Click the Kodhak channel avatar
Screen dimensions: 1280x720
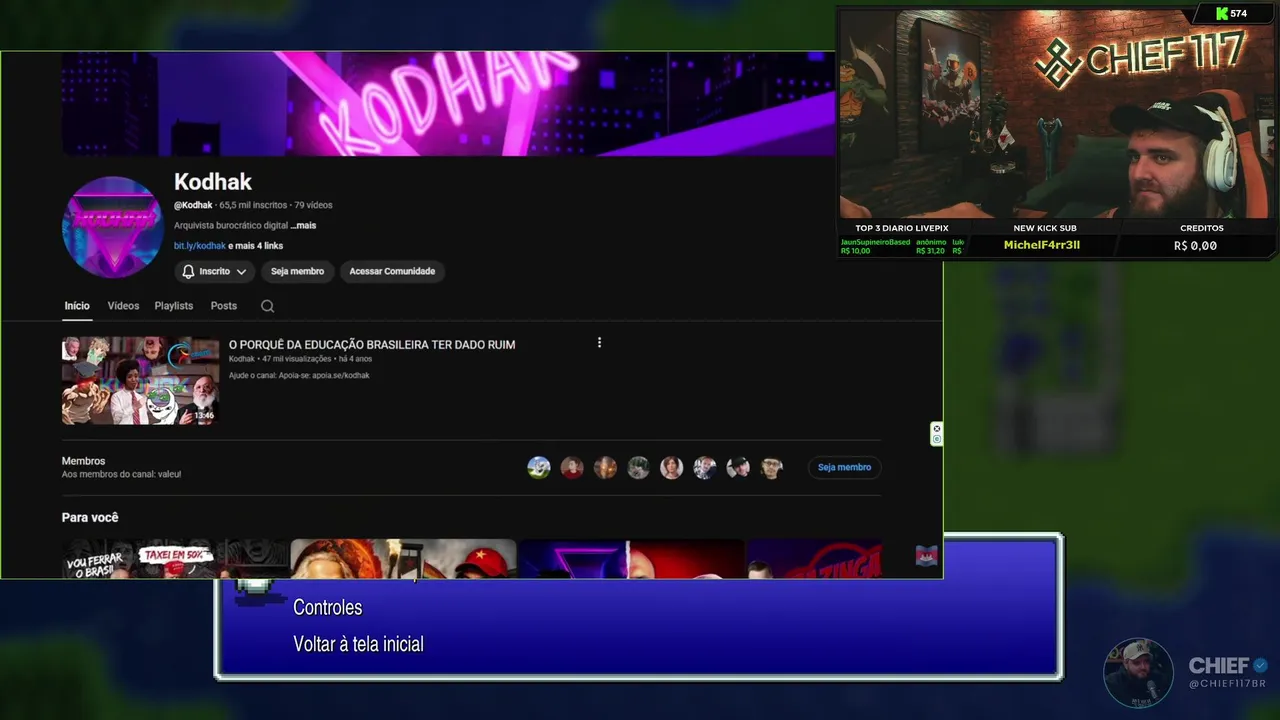[x=112, y=227]
